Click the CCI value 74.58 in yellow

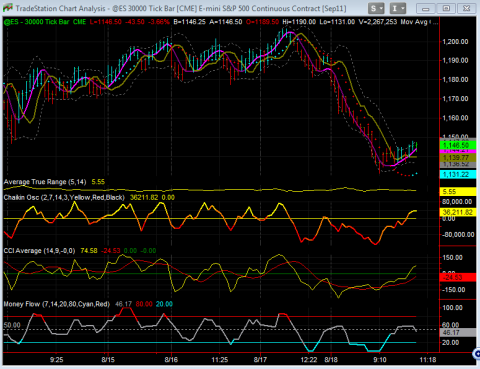tap(89, 251)
